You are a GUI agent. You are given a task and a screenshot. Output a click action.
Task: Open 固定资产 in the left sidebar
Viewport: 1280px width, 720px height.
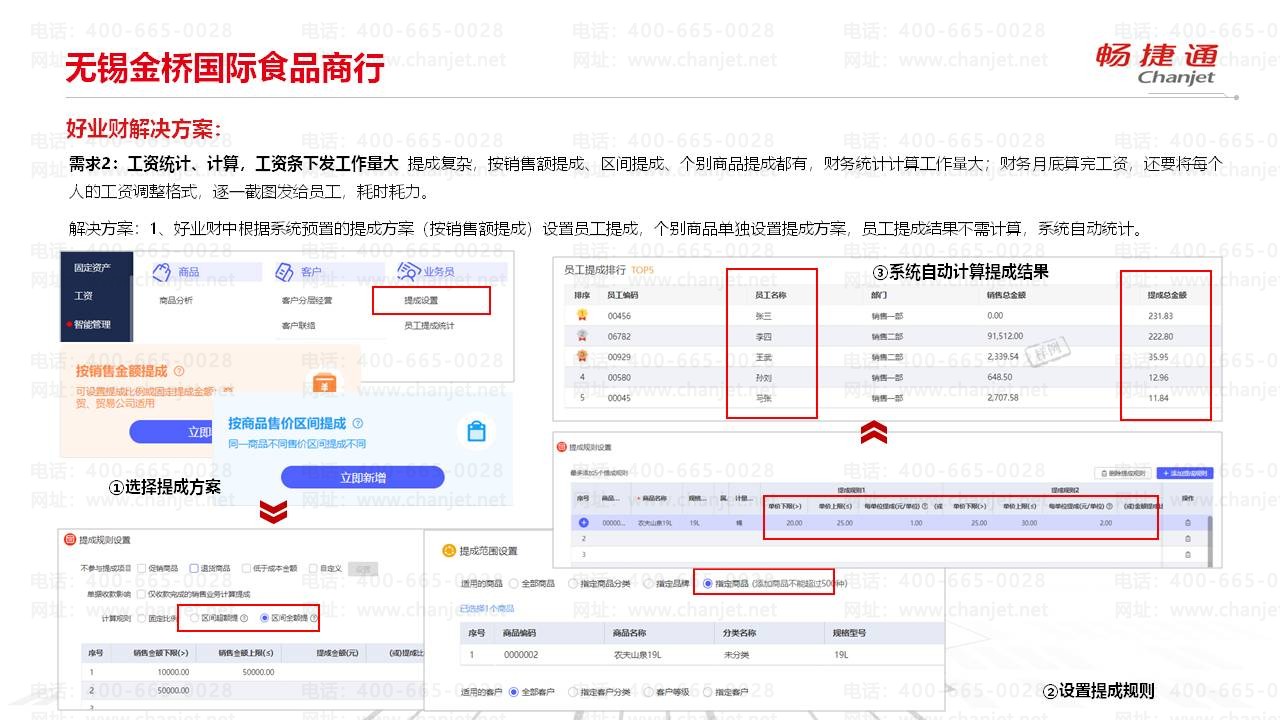92,268
